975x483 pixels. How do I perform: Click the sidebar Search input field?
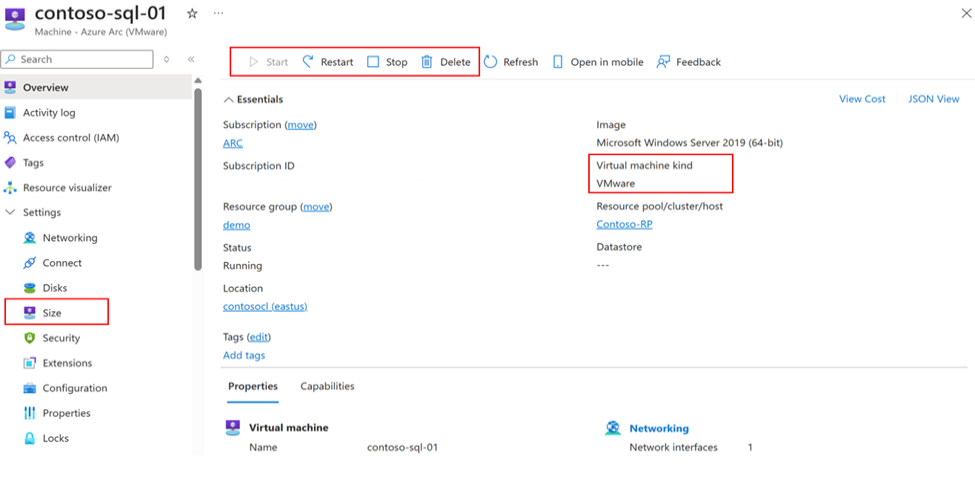coord(78,59)
